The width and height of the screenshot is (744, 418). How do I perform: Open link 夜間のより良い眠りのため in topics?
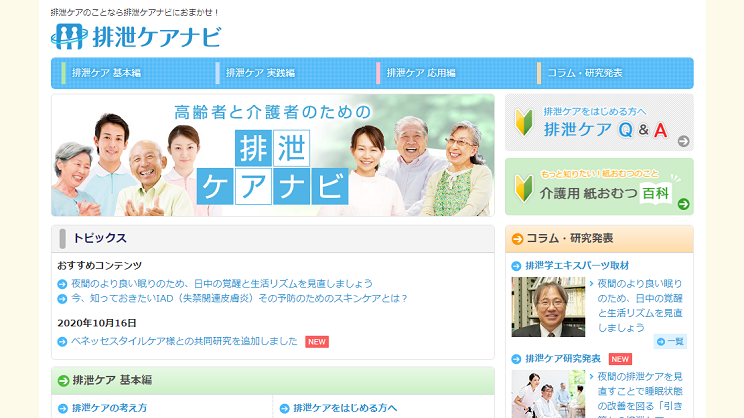(x=222, y=284)
